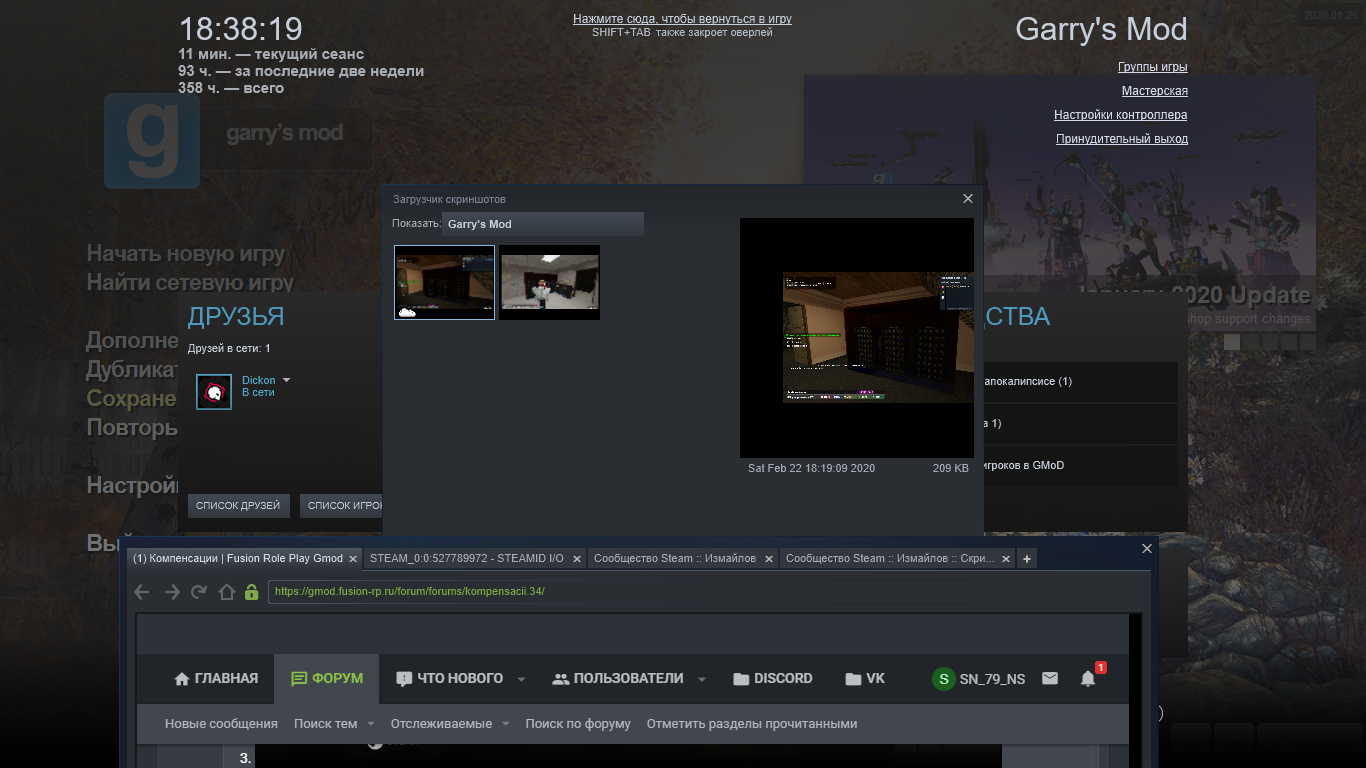Close the STEAMID I/O tab

pos(576,559)
